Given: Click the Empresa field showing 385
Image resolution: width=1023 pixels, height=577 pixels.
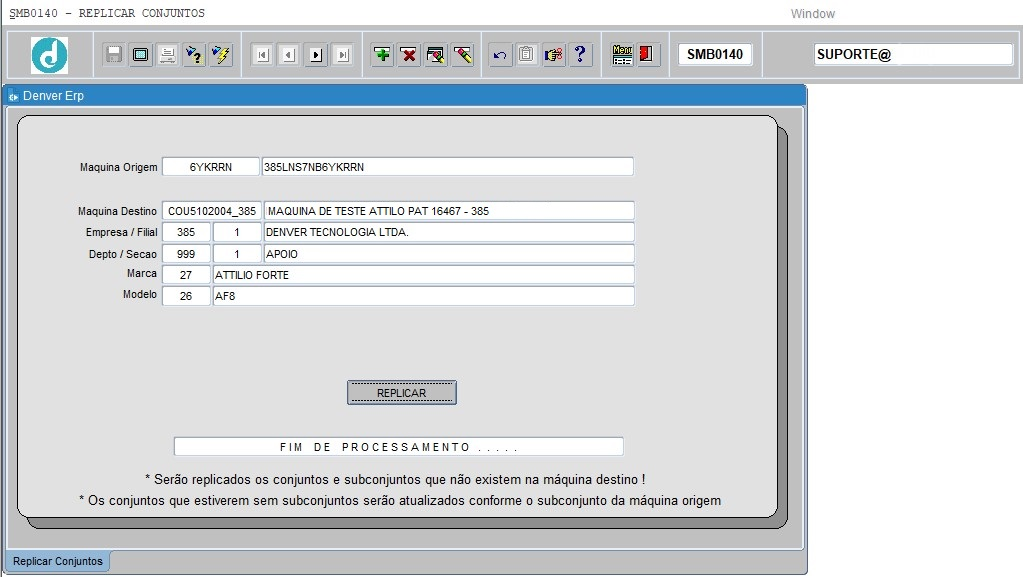Looking at the screenshot, I should pos(186,232).
